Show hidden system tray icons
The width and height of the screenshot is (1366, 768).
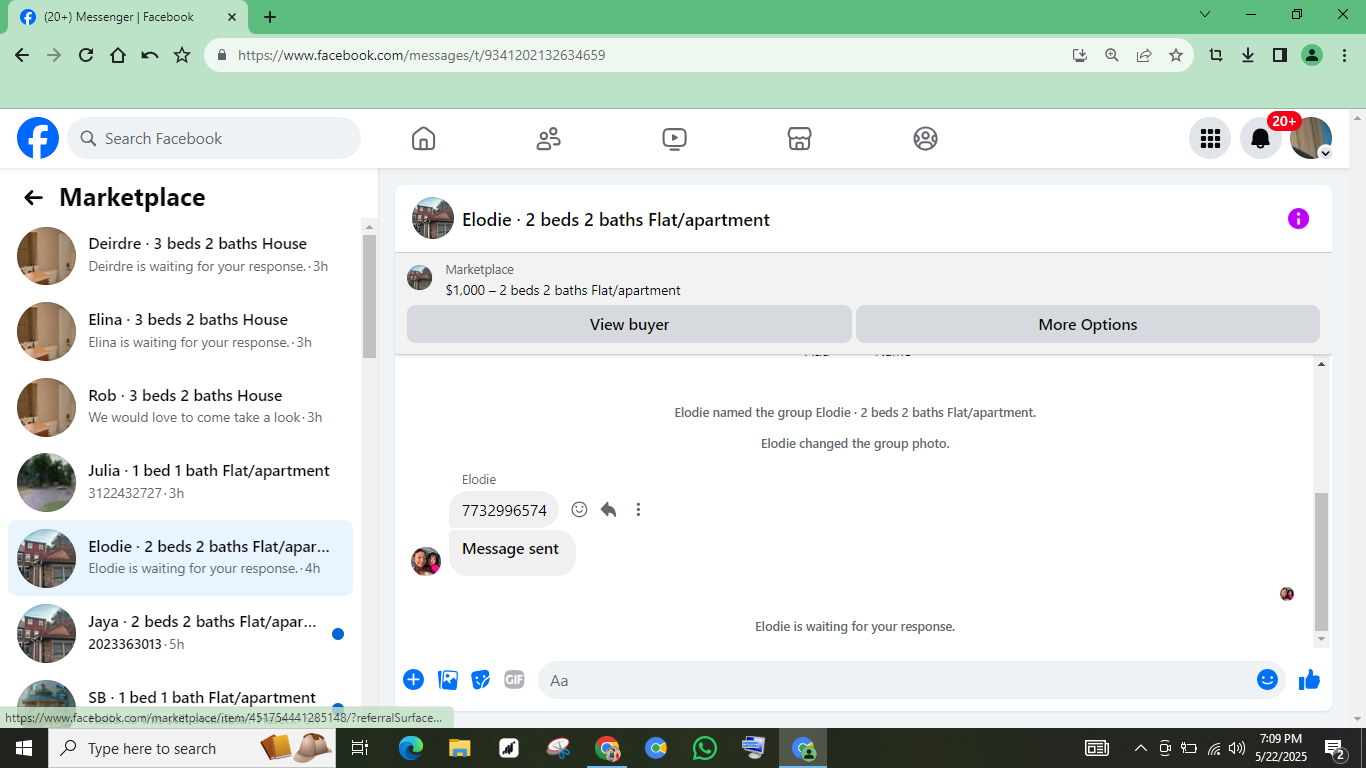(1140, 748)
